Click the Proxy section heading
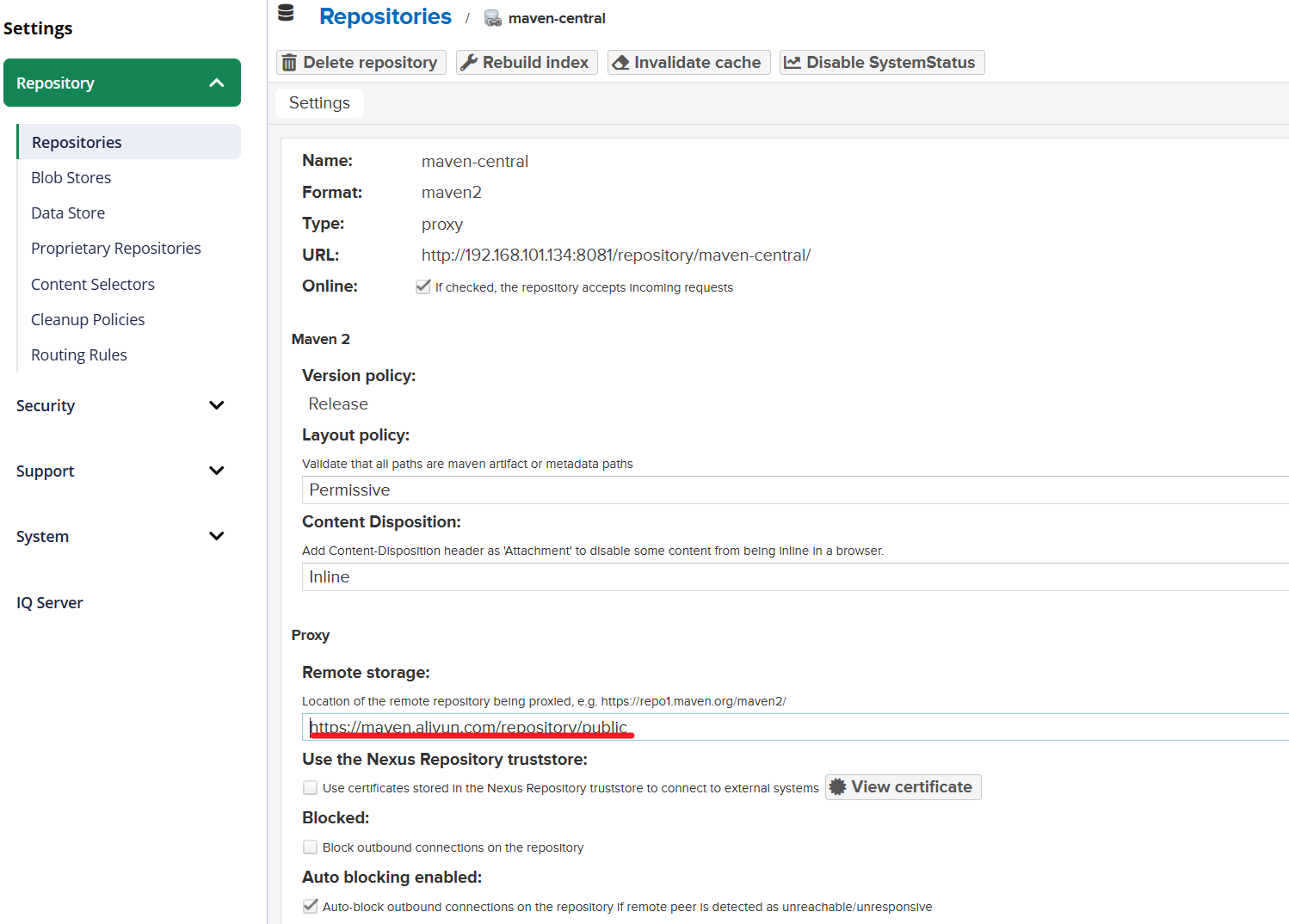 click(311, 635)
